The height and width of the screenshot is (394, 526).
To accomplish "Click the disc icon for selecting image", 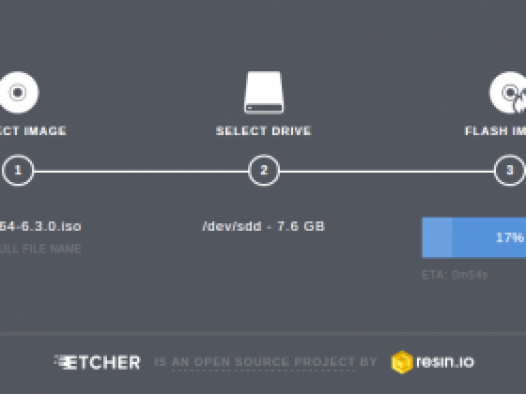I will tap(18, 92).
